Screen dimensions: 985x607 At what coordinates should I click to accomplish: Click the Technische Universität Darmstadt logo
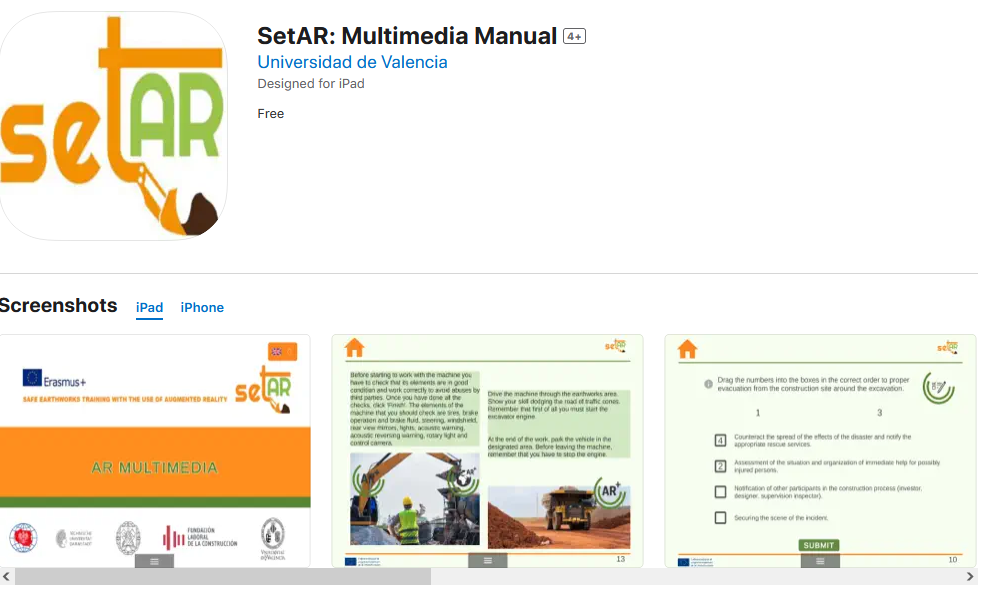click(74, 538)
